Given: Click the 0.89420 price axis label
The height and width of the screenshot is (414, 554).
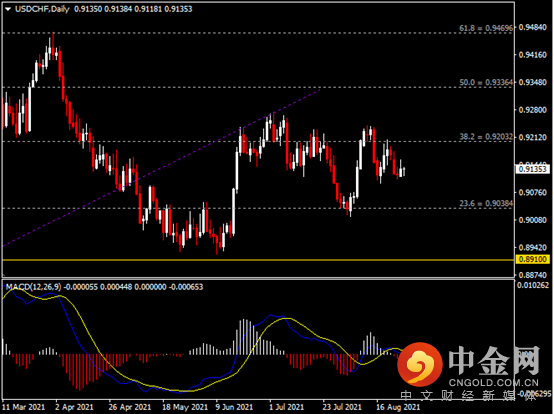Looking at the screenshot, I should (x=532, y=247).
